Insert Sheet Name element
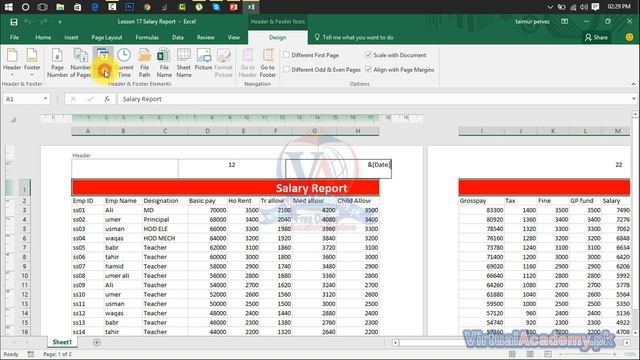Image resolution: width=640 pixels, height=360 pixels. point(184,63)
